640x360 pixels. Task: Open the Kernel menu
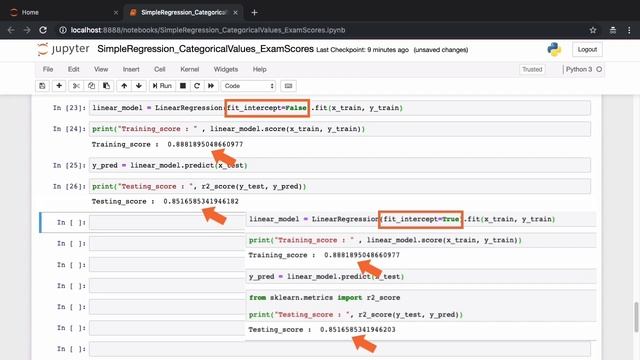click(190, 69)
